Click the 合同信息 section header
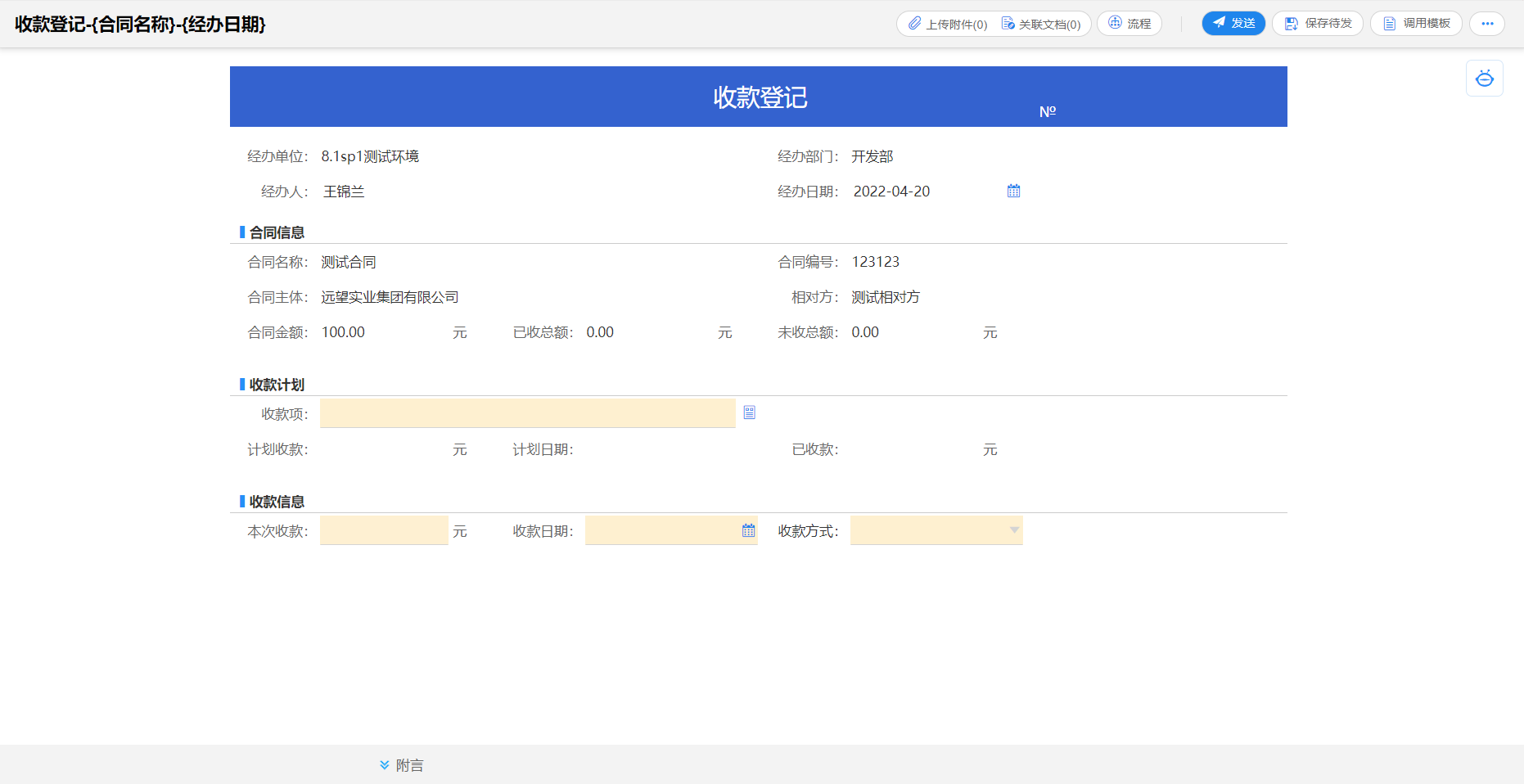The height and width of the screenshot is (784, 1524). (277, 232)
